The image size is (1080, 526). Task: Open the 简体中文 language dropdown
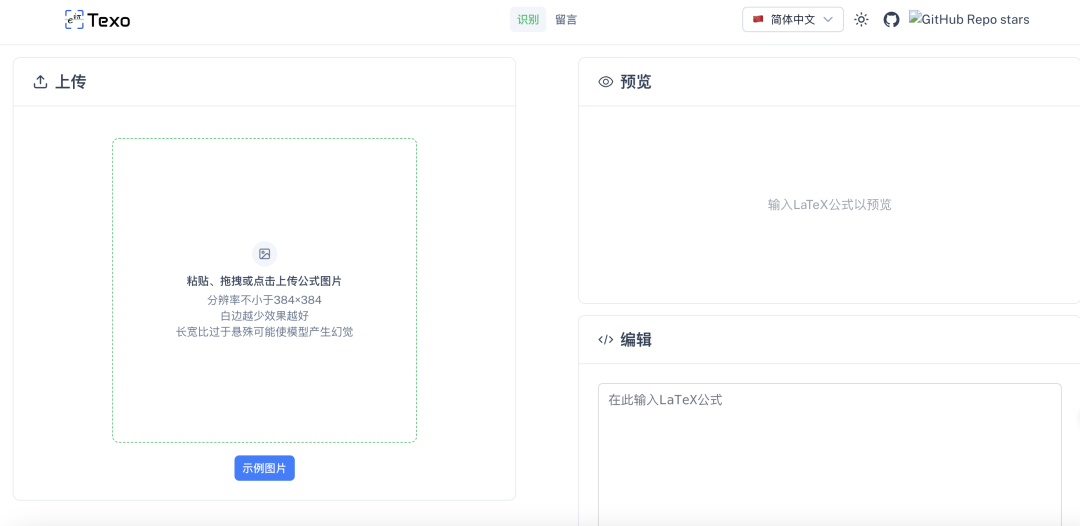792,19
